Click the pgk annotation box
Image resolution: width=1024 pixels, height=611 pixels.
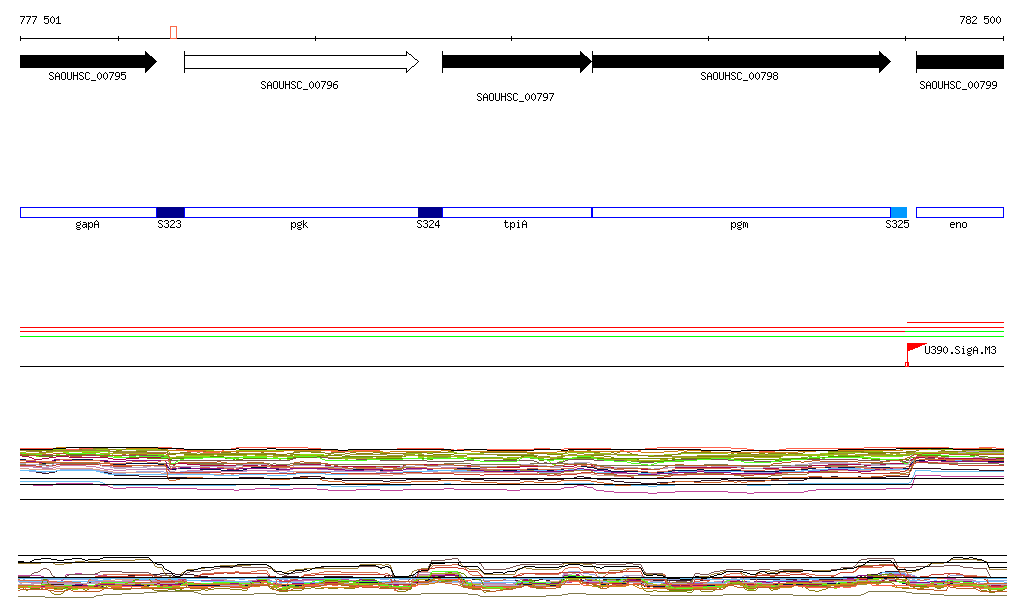(300, 212)
